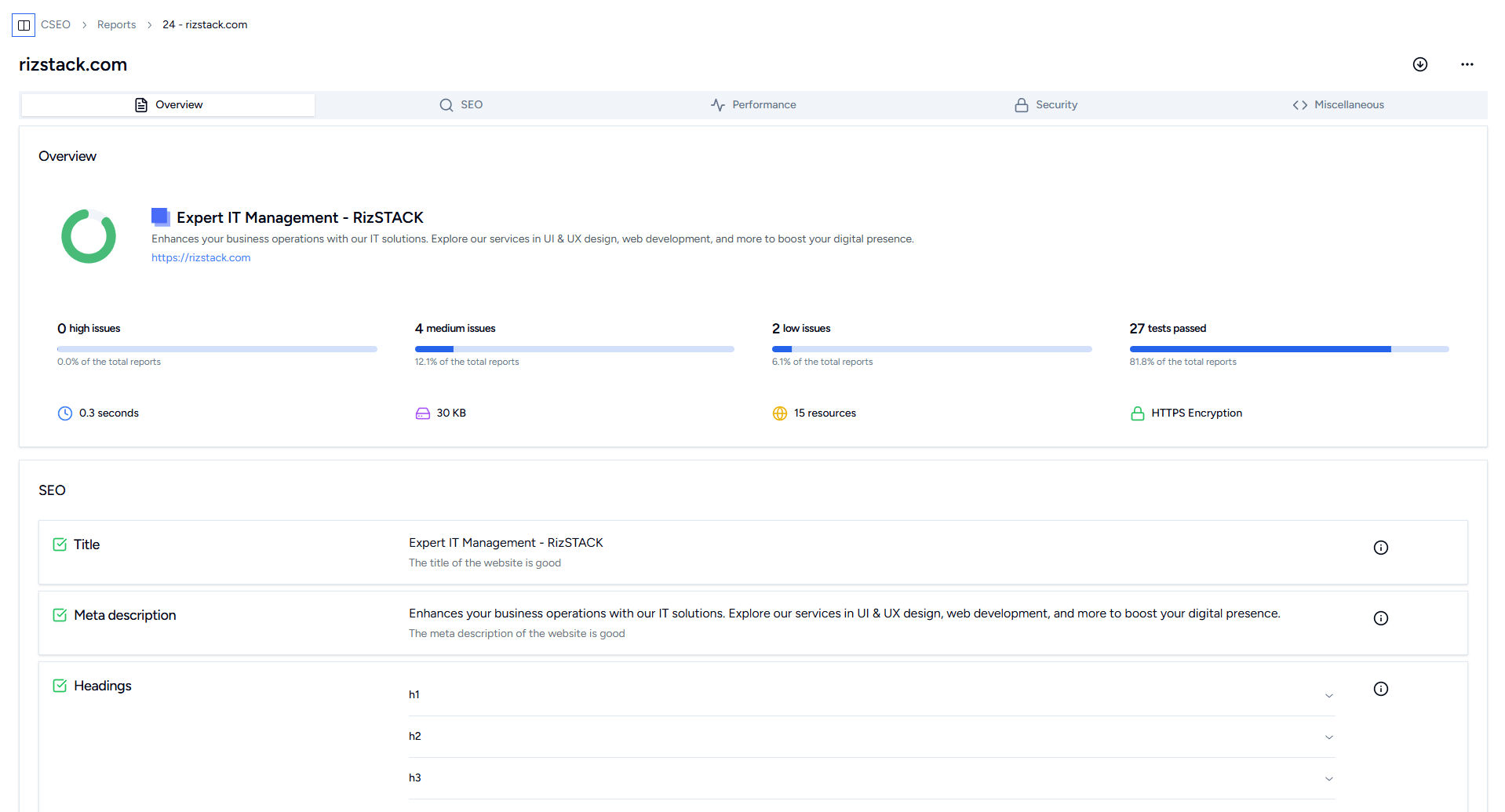The height and width of the screenshot is (812, 1505).
Task: Click the 'Expert IT Management - RizSTACK' overview title
Action: click(300, 218)
